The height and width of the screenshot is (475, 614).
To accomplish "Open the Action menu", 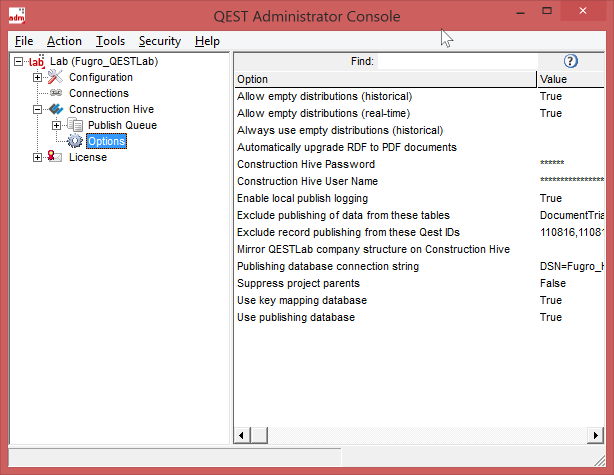I will (64, 41).
